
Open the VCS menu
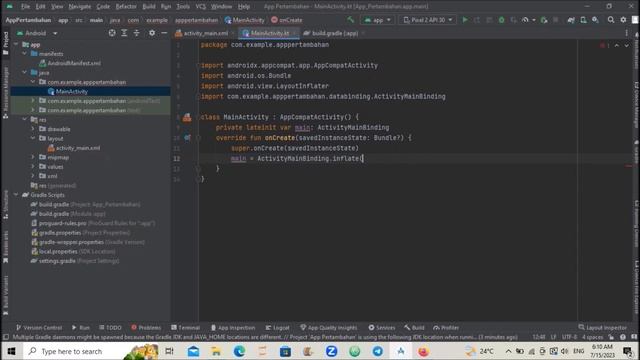(200, 7)
